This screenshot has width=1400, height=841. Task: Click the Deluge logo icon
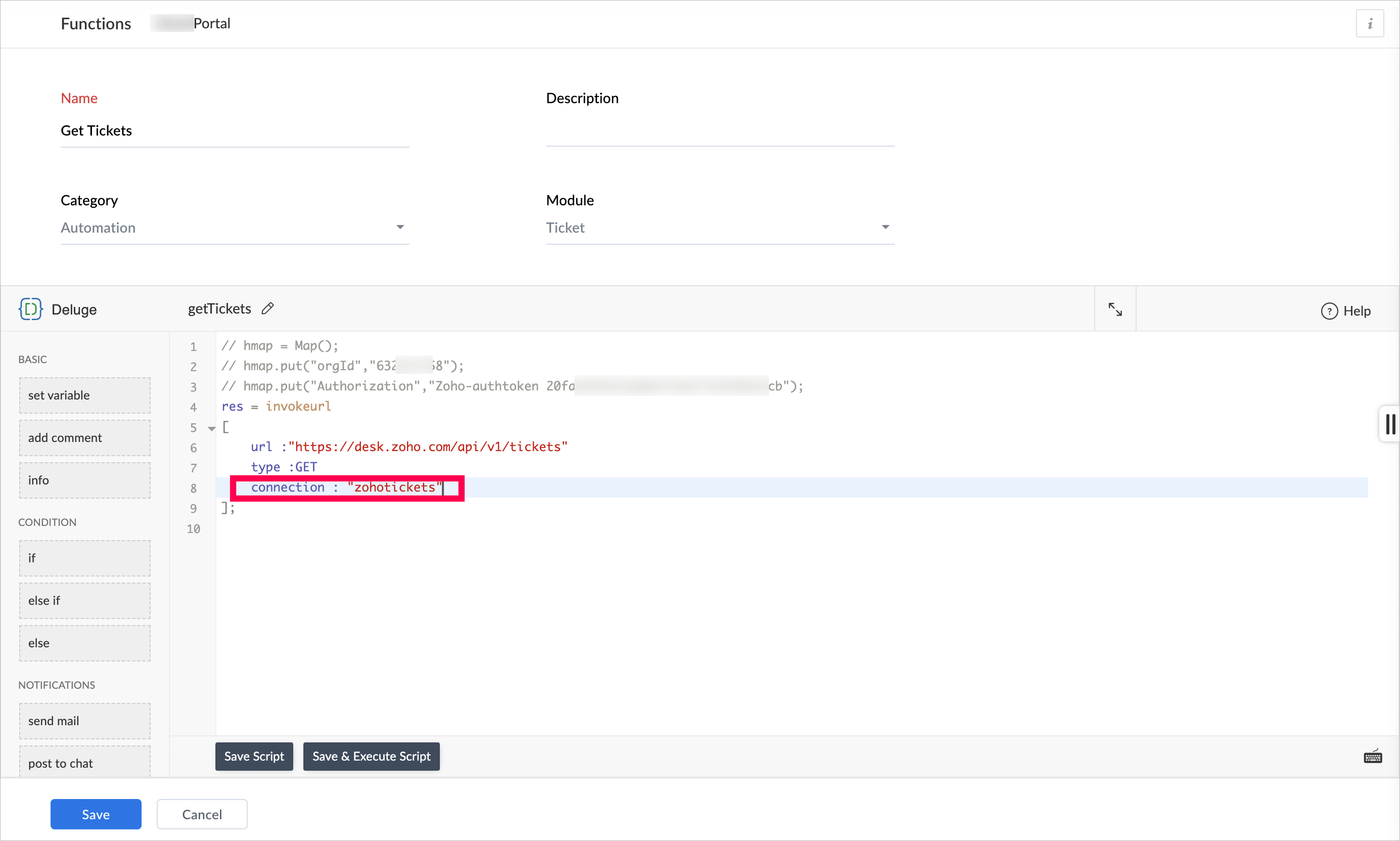[x=31, y=309]
